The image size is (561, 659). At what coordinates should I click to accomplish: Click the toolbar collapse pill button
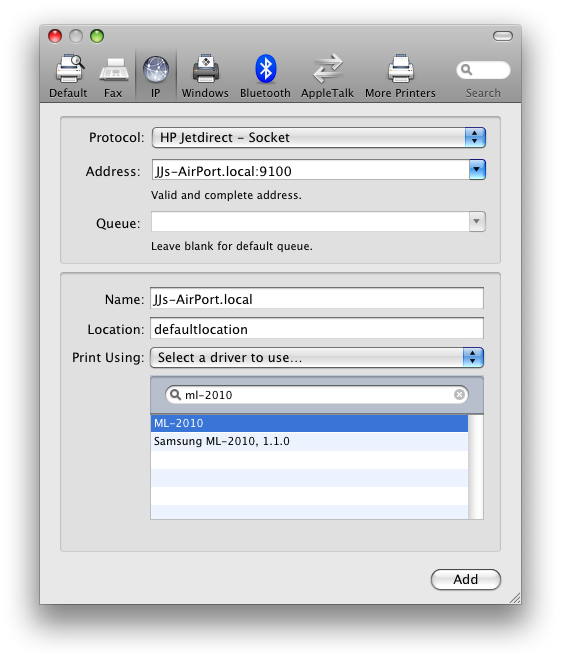pos(503,36)
